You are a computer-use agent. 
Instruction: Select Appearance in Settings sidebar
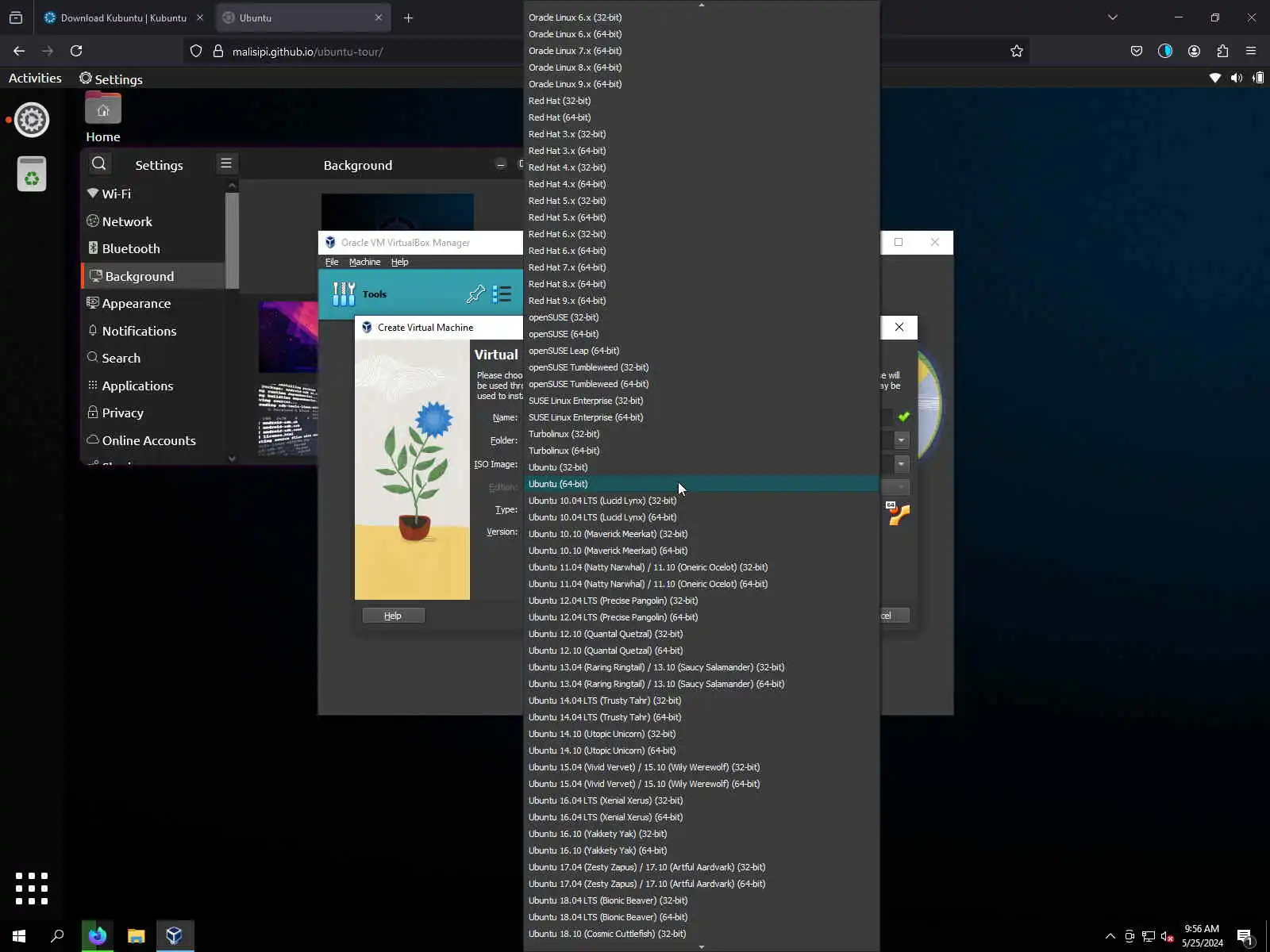154,303
